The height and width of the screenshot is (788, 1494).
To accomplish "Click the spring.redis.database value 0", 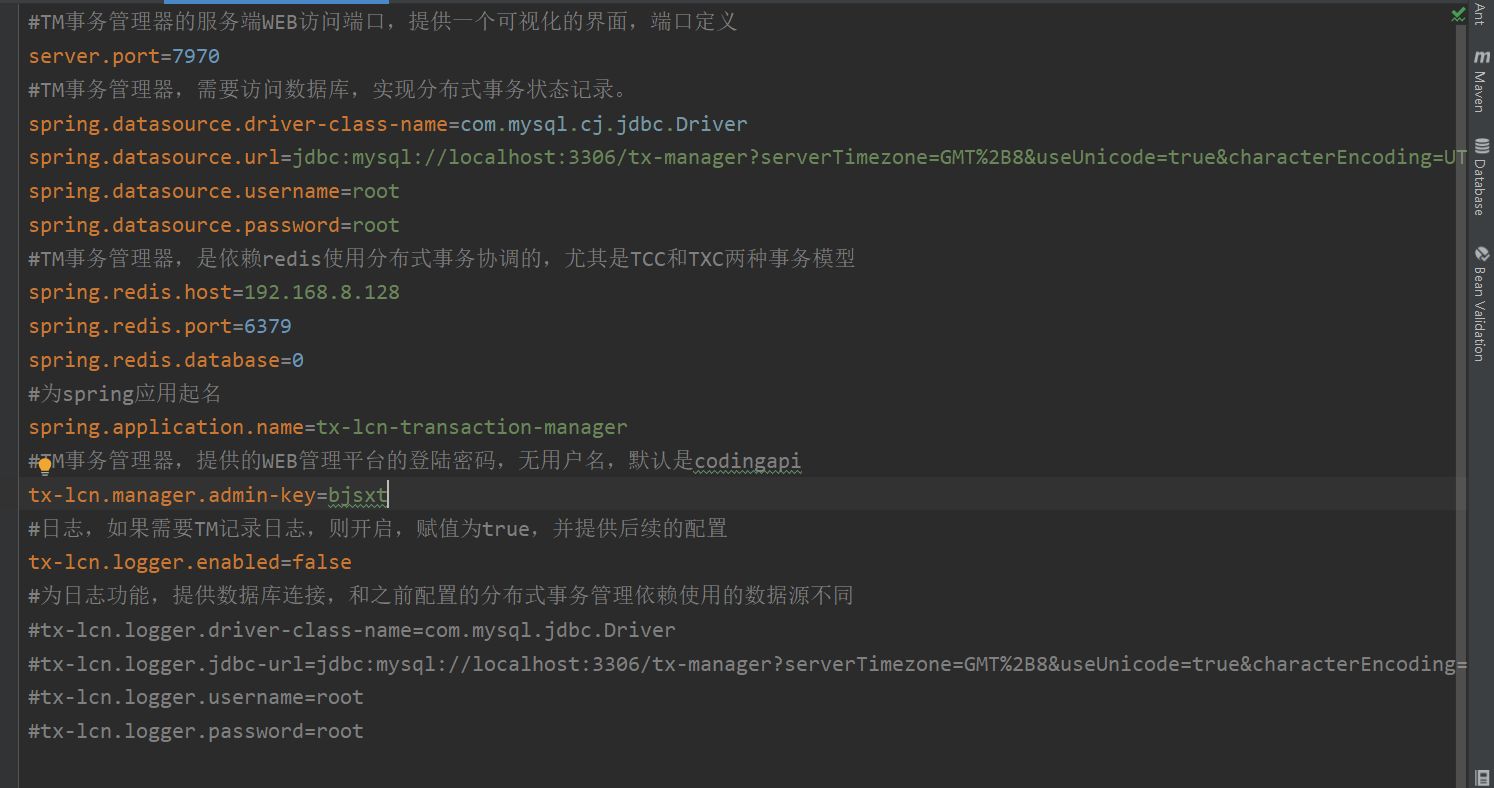I will (298, 360).
